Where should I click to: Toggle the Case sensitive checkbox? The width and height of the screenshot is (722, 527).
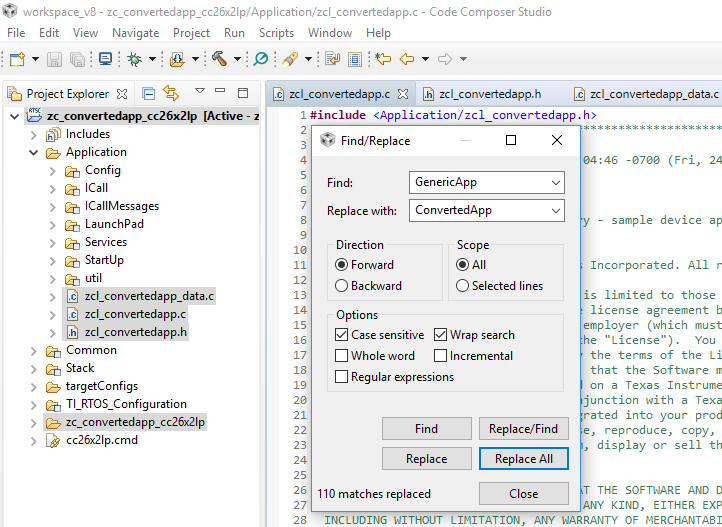click(341, 335)
